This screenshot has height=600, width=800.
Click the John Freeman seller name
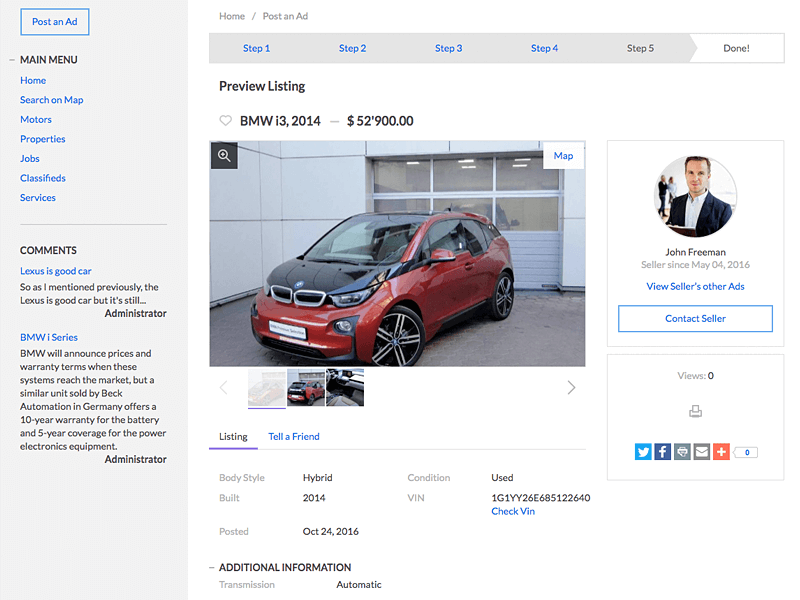tap(695, 252)
